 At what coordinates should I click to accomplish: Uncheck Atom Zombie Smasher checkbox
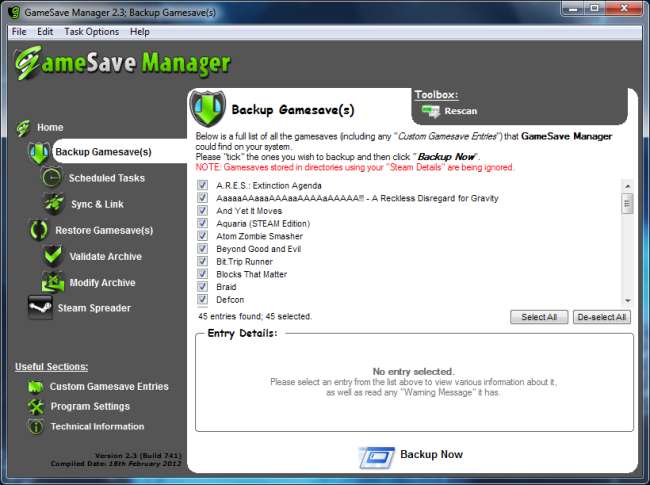pyautogui.click(x=202, y=236)
